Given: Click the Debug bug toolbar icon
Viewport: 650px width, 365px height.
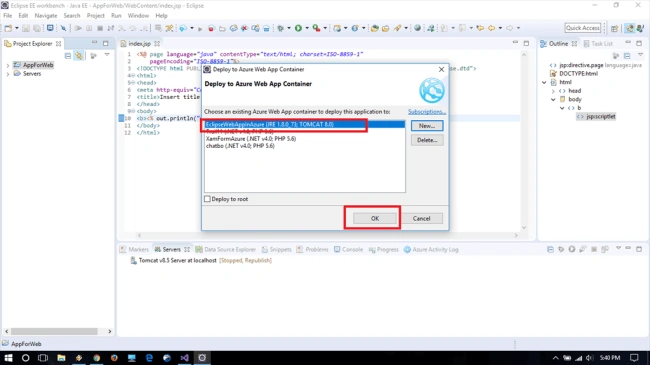Looking at the screenshot, I should click(281, 28).
